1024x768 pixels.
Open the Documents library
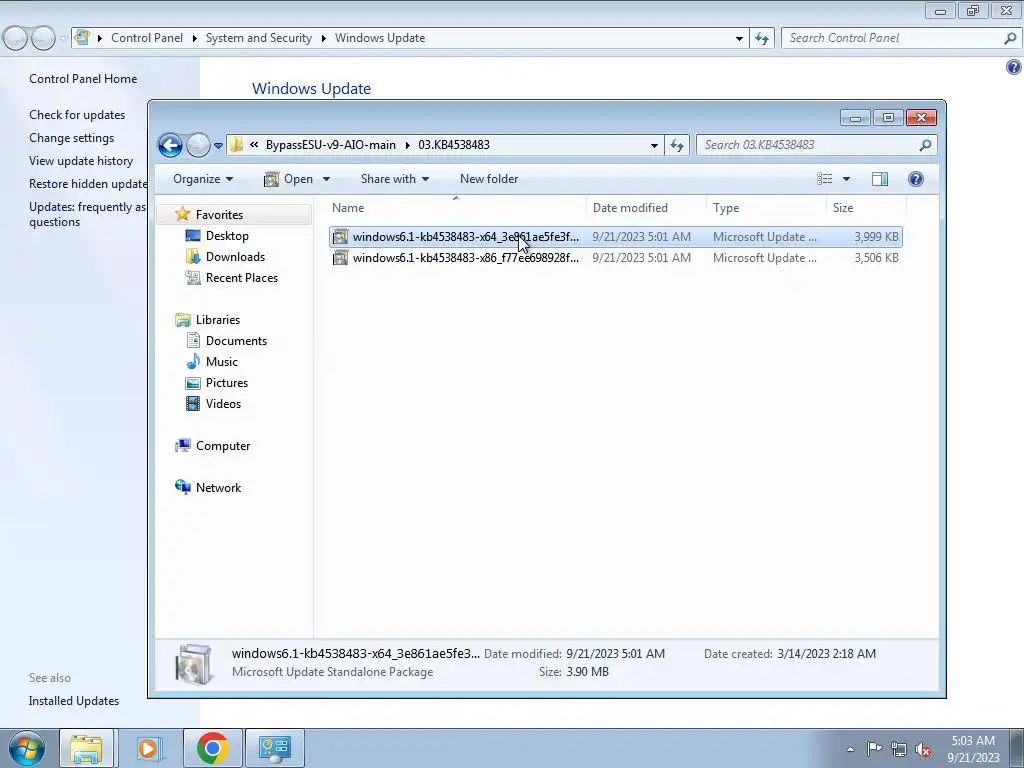(x=236, y=341)
